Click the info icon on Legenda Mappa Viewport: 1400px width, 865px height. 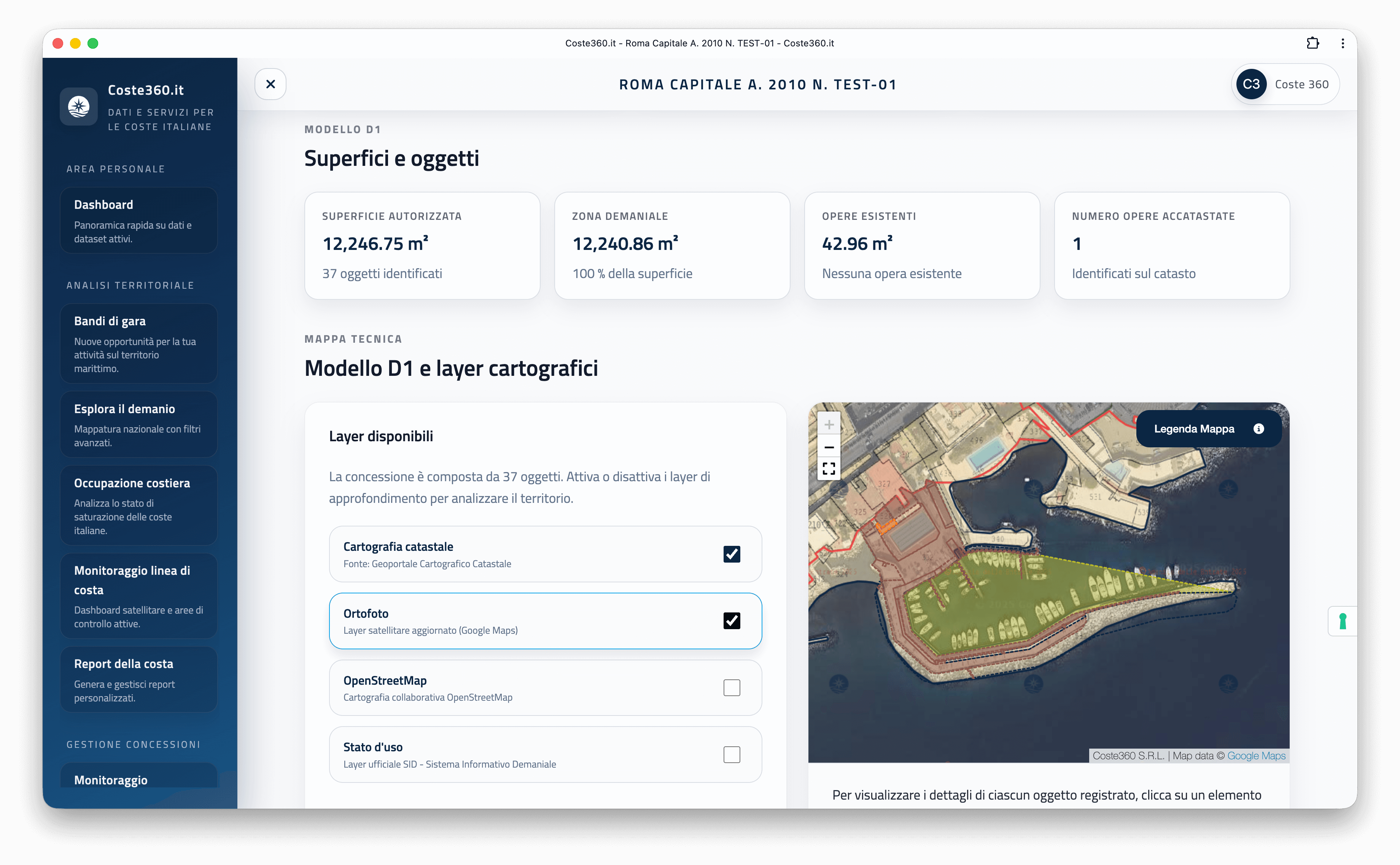[1258, 428]
